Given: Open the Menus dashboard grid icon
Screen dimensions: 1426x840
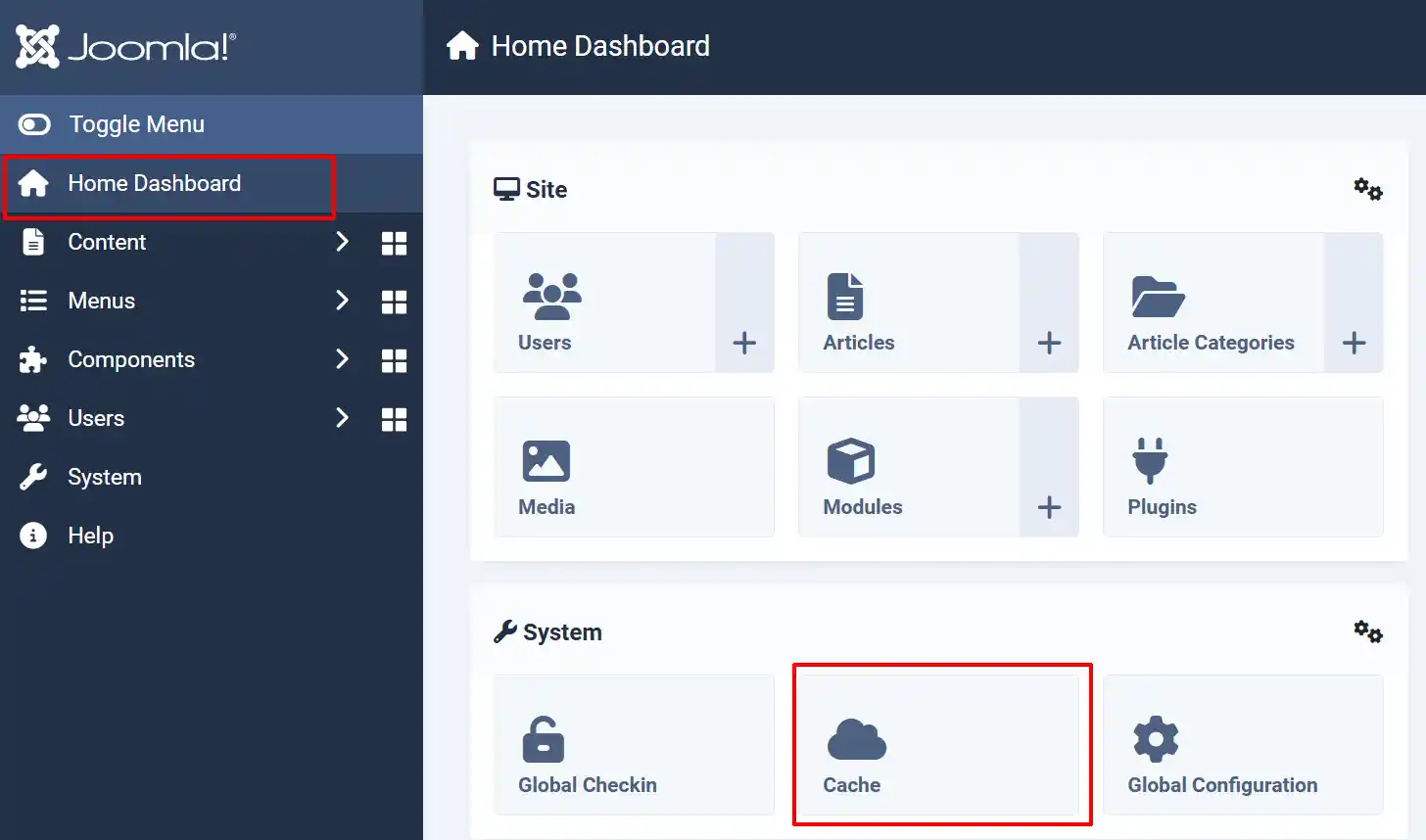Looking at the screenshot, I should tap(394, 302).
